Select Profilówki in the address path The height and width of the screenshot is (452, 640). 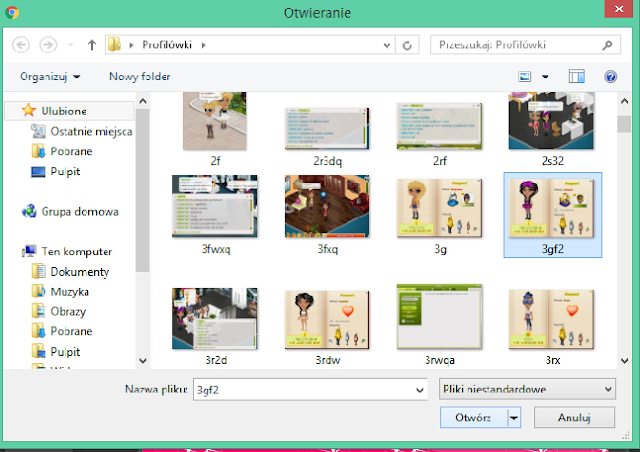(x=167, y=45)
